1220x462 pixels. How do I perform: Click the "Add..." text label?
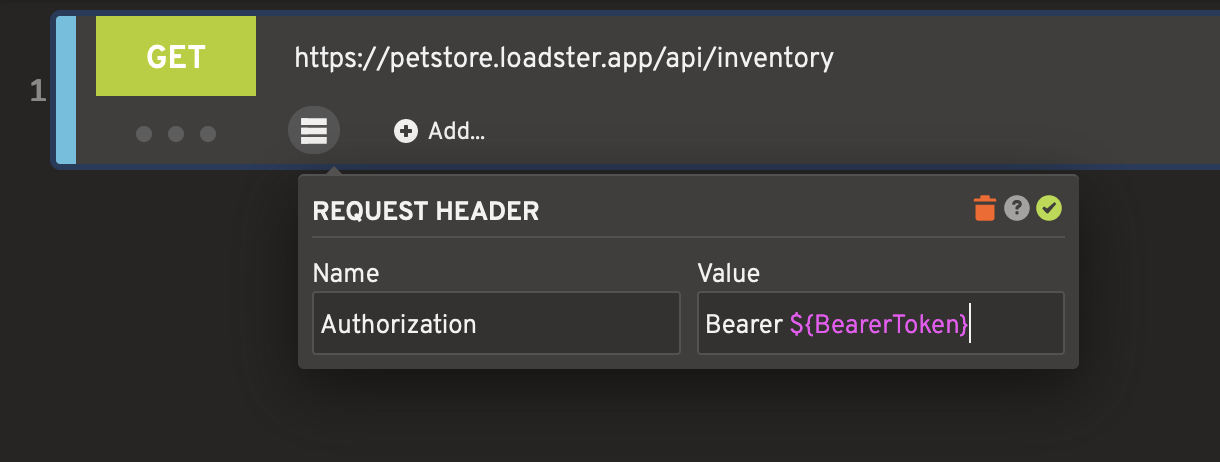(456, 131)
